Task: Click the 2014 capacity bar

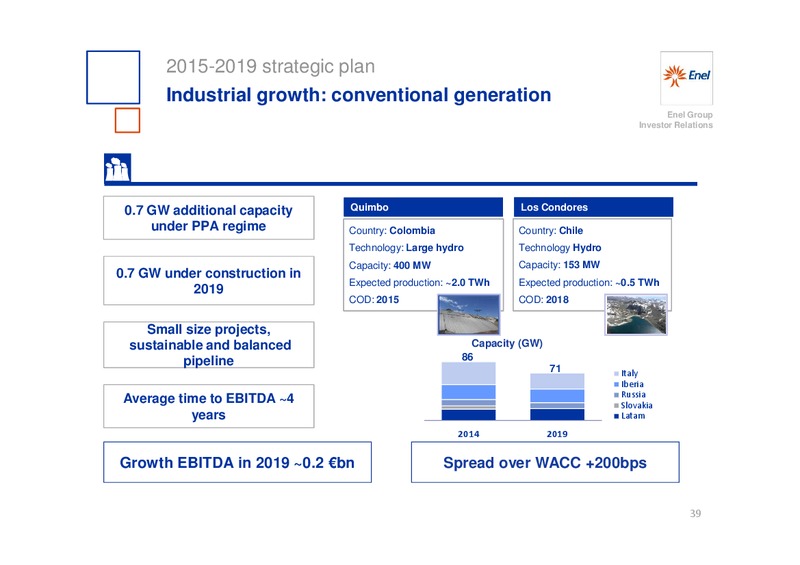Action: (468, 391)
